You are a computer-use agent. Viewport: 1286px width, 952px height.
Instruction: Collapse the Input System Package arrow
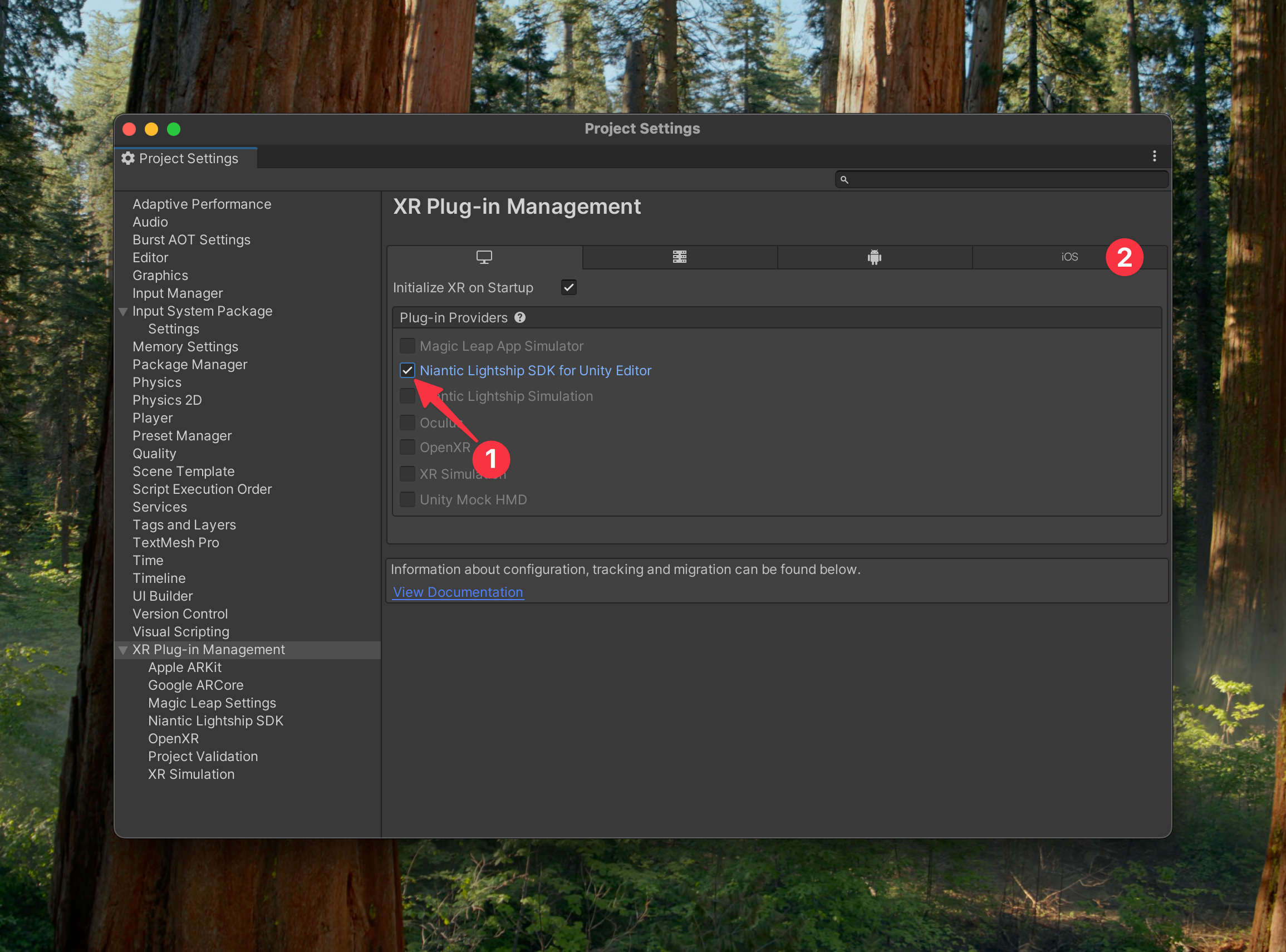click(123, 312)
